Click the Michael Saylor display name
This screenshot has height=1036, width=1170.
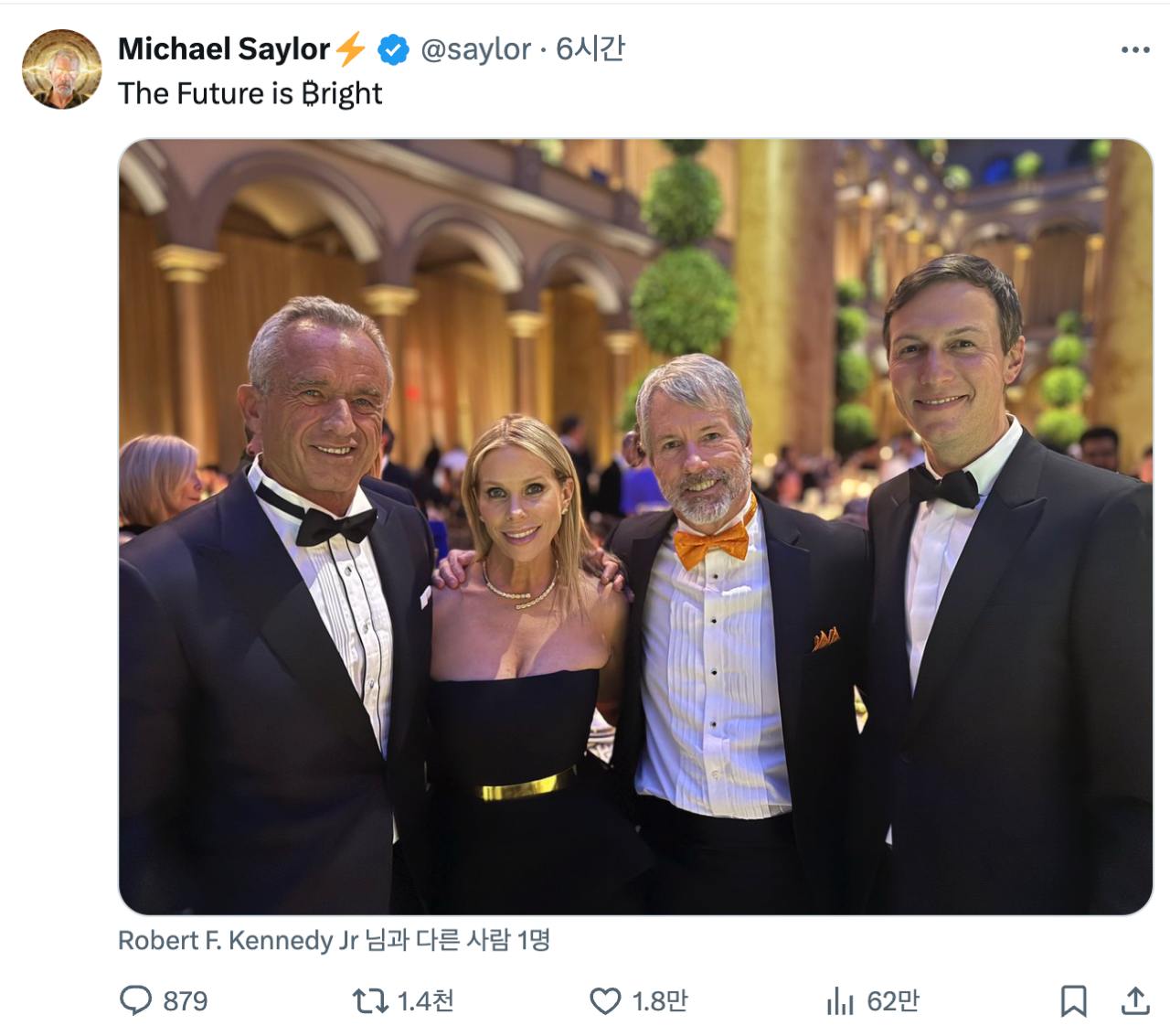[223, 49]
